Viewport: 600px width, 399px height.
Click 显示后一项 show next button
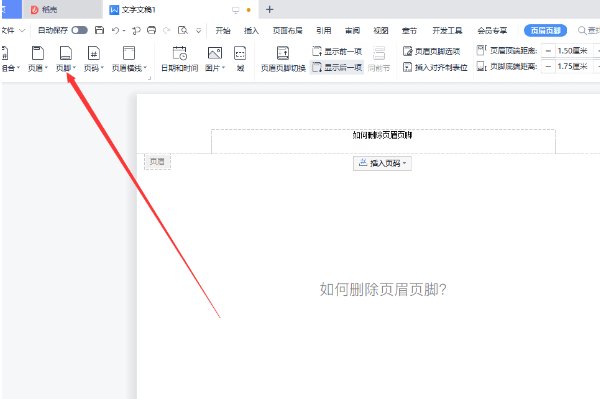coord(337,67)
